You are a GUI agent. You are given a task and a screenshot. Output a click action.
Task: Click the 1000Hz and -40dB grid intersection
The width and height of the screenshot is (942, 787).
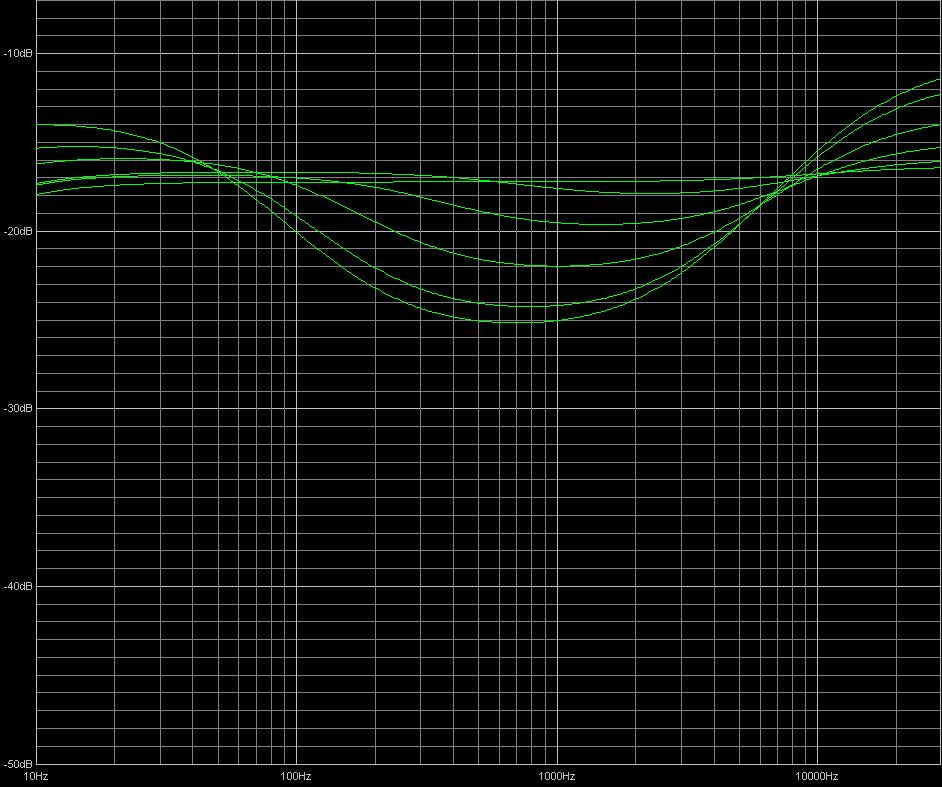[x=557, y=586]
